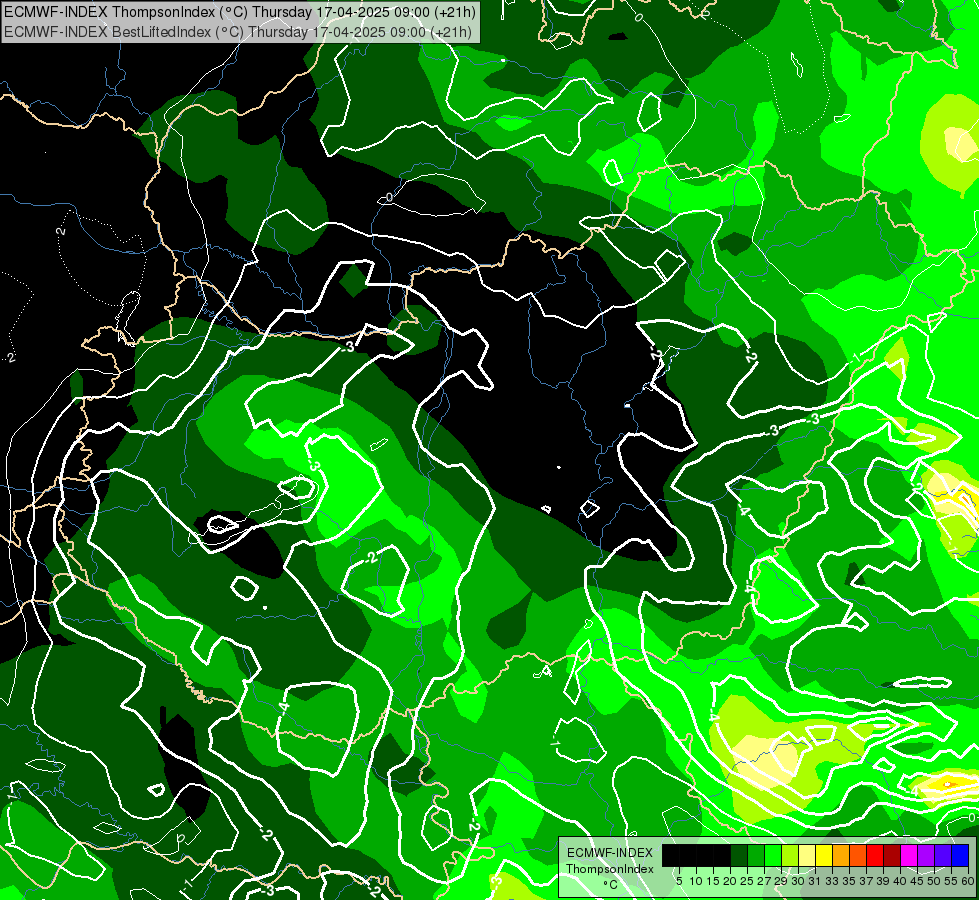Screen dimensions: 979x900
Task: Click the dark red 39–40 legend swatch
Action: pyautogui.click(x=892, y=855)
